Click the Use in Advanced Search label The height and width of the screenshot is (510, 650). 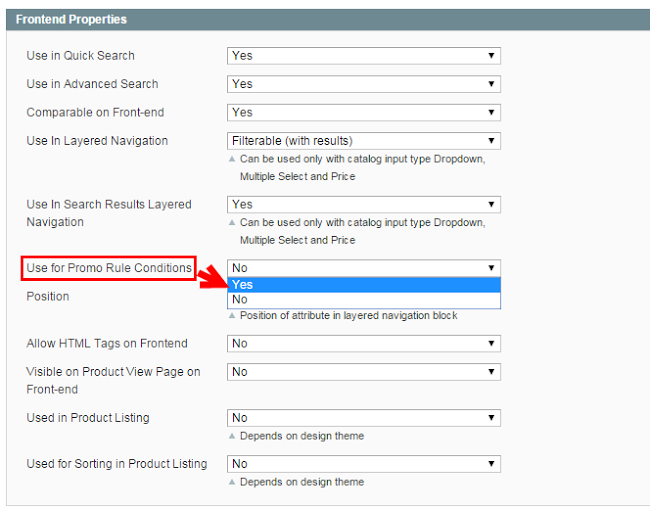pos(92,84)
